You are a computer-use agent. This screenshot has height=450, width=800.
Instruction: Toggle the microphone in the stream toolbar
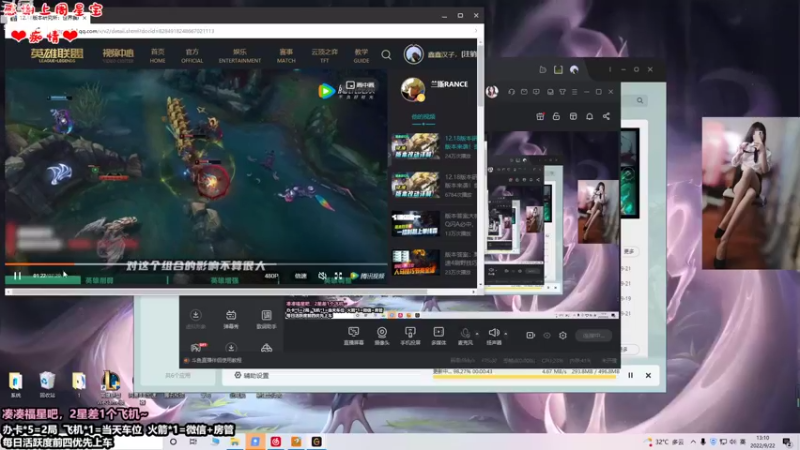point(465,336)
